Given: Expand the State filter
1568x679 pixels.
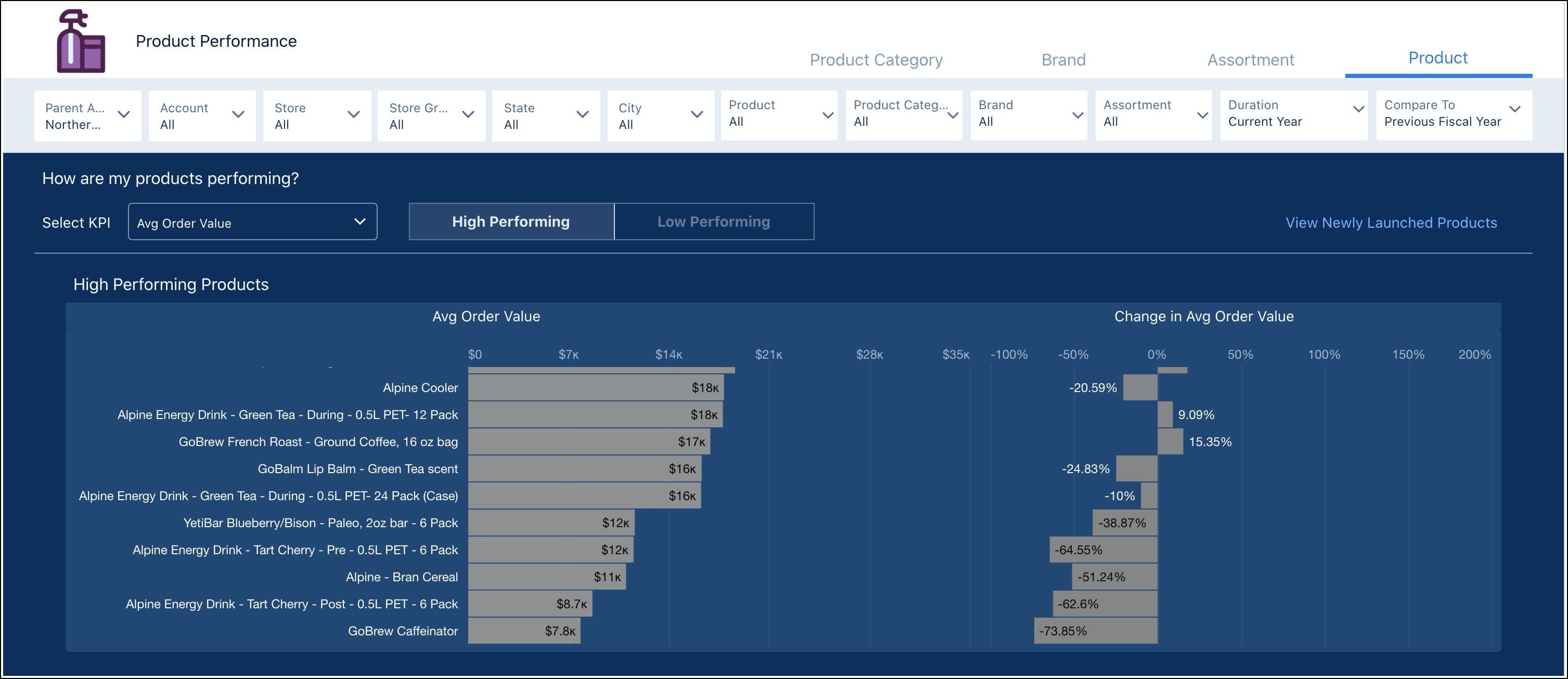Looking at the screenshot, I should 583,114.
